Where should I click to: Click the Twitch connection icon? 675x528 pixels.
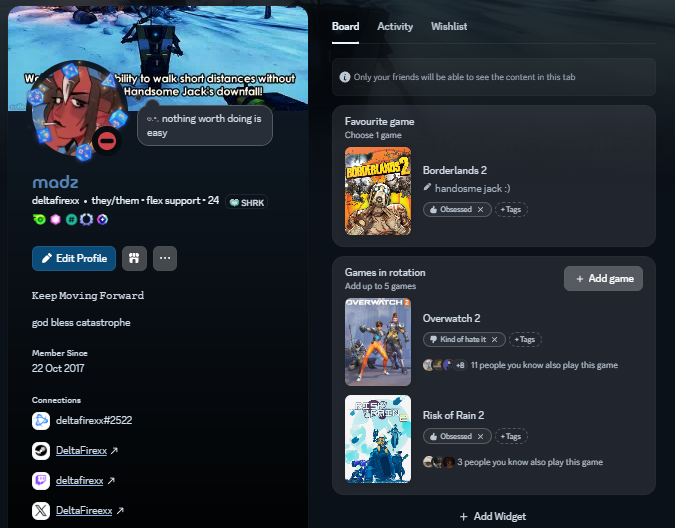41,481
